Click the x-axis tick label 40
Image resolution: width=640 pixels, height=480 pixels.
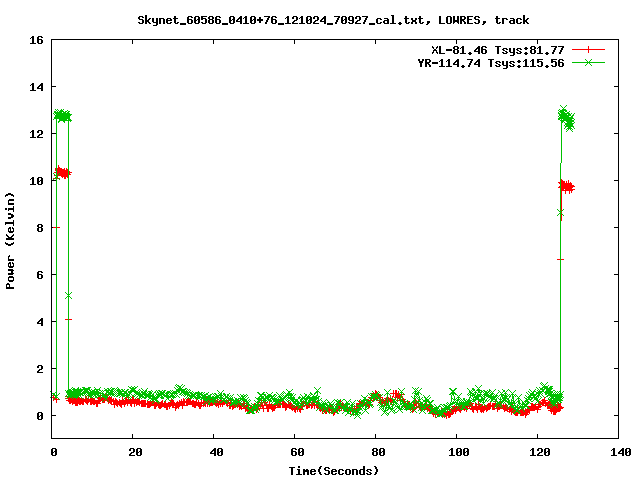pyautogui.click(x=216, y=452)
